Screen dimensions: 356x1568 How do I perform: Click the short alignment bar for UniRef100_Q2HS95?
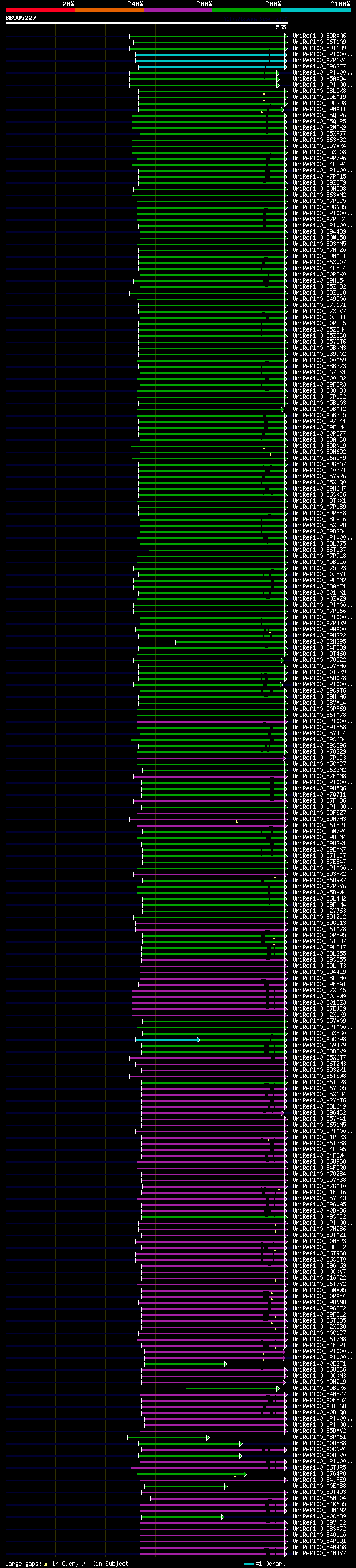point(231,641)
